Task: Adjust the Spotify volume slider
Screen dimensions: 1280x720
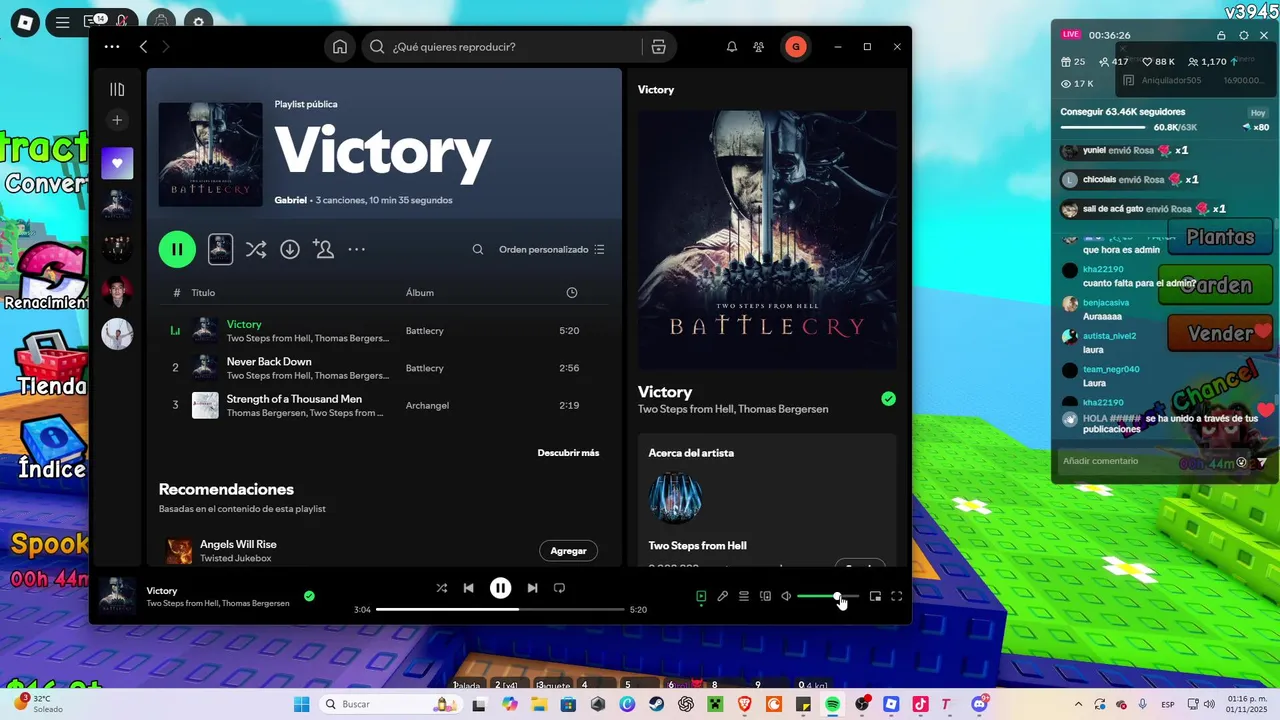Action: point(828,596)
